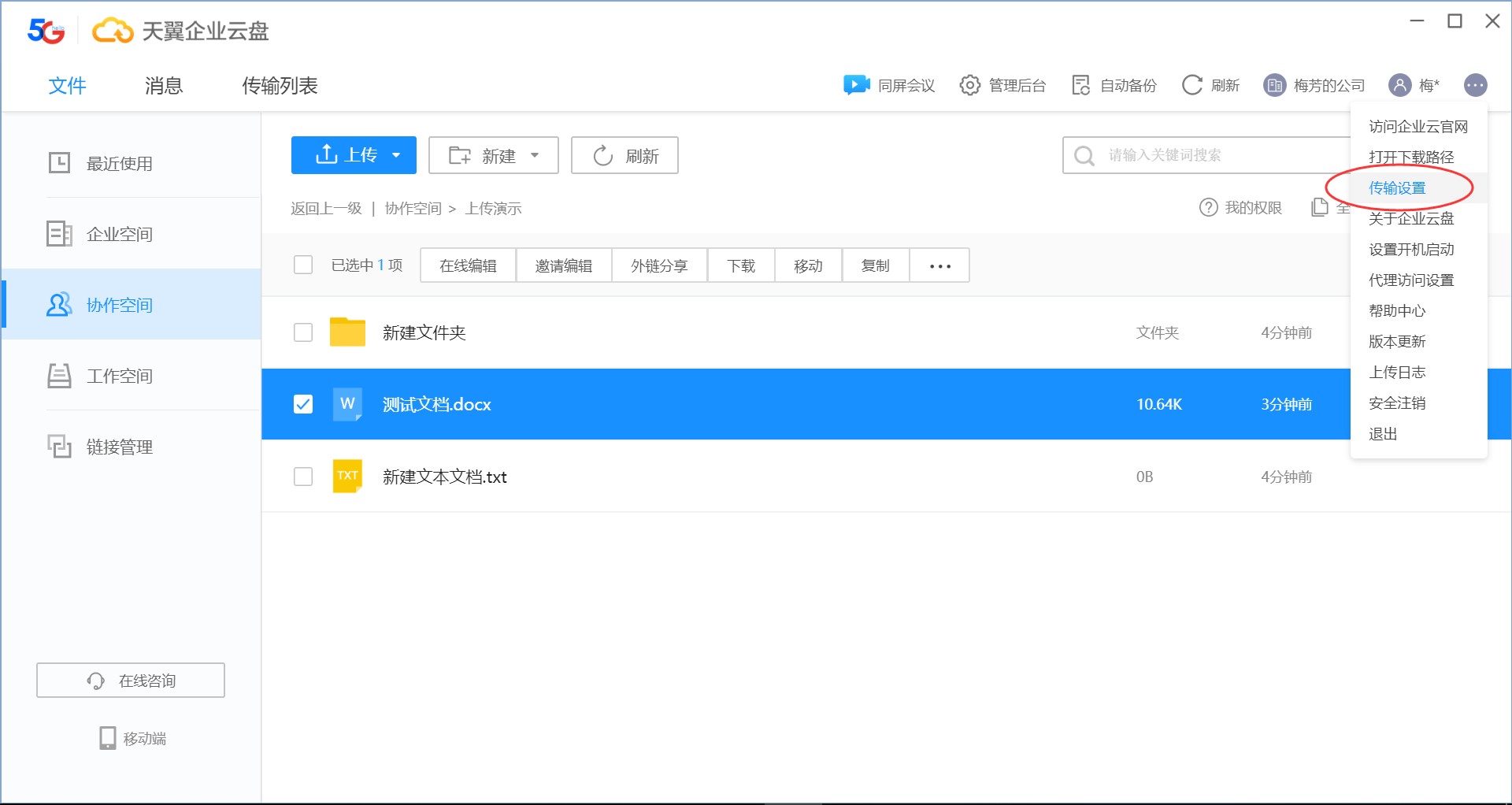
Task: Open the 同屏会议 screen meeting icon
Action: (x=856, y=85)
